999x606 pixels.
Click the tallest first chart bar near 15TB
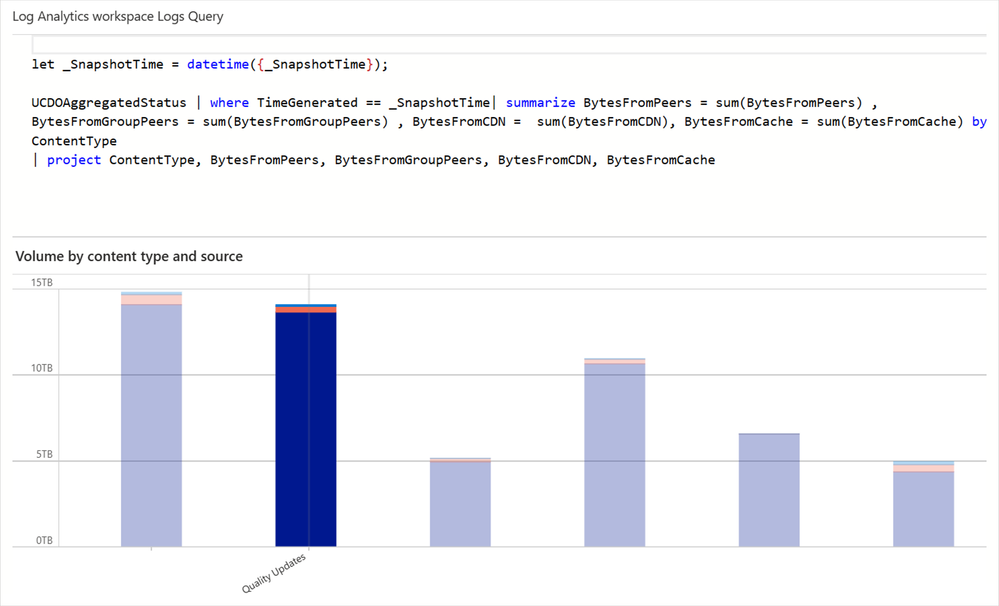[x=152, y=419]
